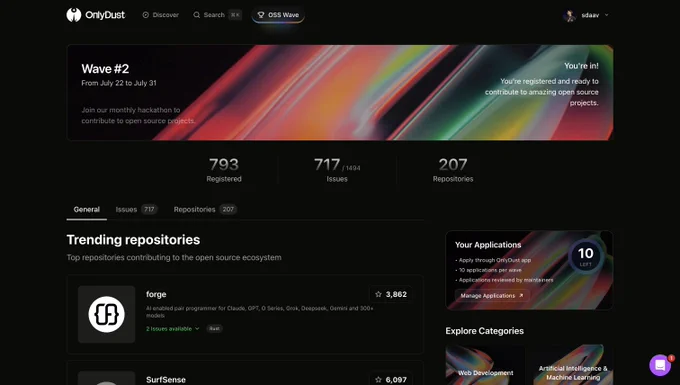Viewport: 680px width, 385px height.
Task: Go to OSS Wave page
Action: point(278,15)
